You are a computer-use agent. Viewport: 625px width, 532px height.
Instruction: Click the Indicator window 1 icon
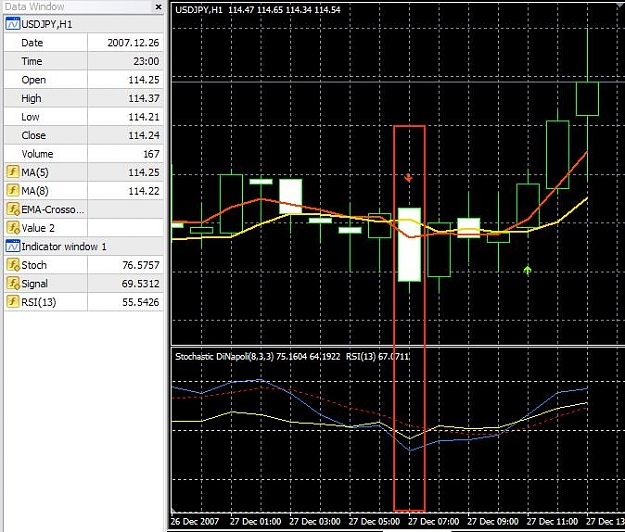click(x=13, y=246)
